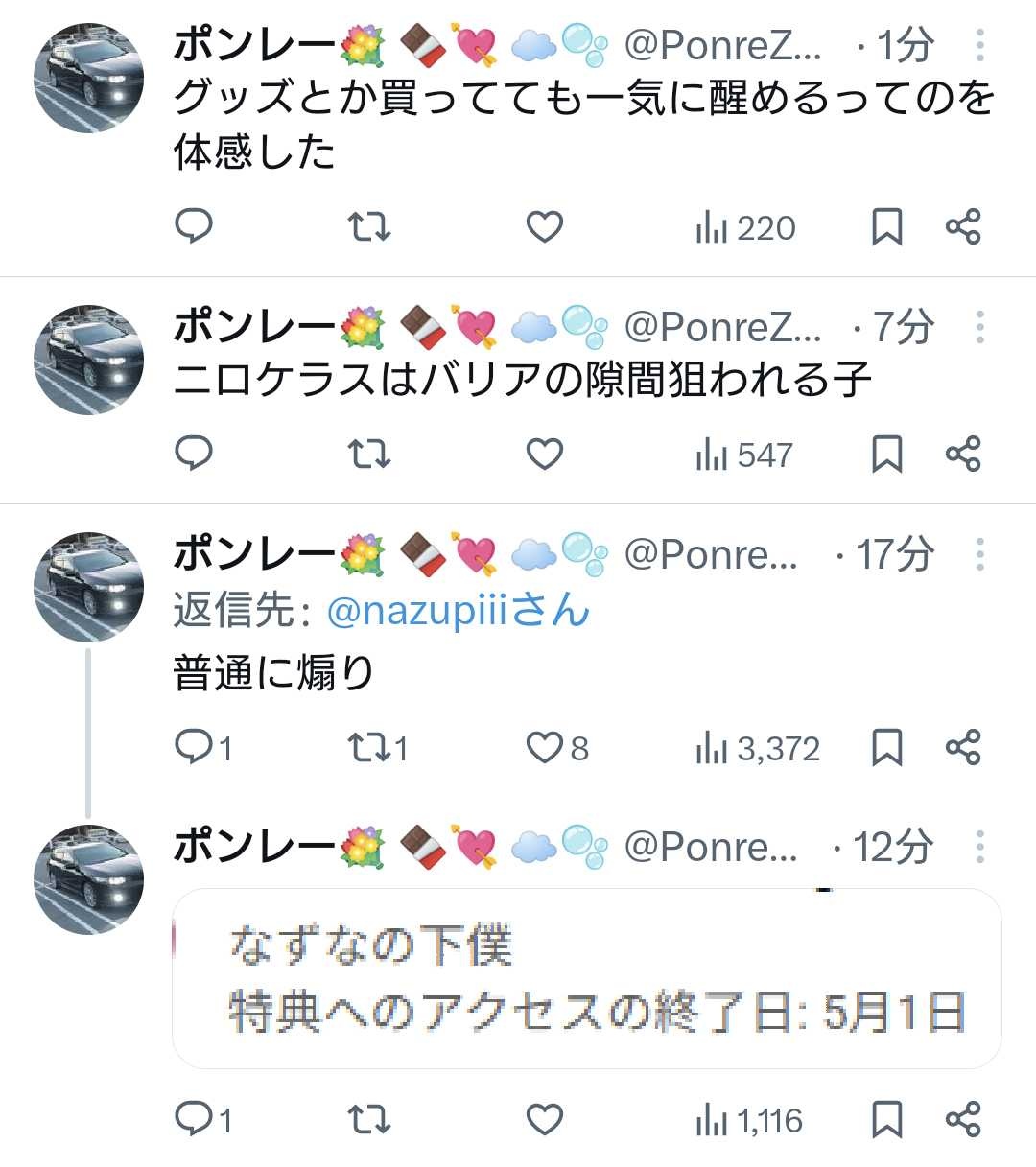Viewport: 1036px width, 1167px height.
Task: Like the グッズとか買ってても tweet
Action: pos(545,226)
